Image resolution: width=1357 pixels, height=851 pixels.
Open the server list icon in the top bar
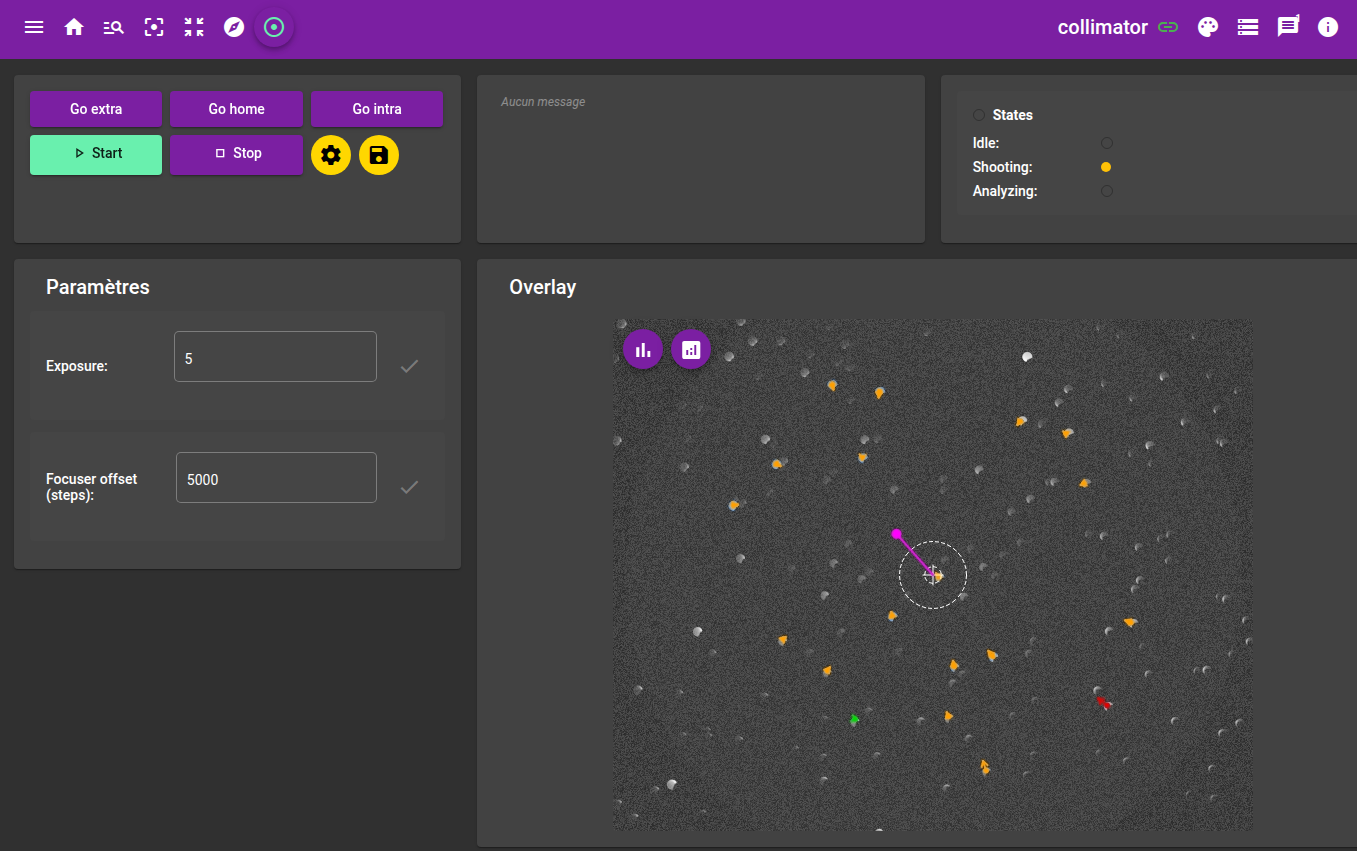coord(1248,27)
